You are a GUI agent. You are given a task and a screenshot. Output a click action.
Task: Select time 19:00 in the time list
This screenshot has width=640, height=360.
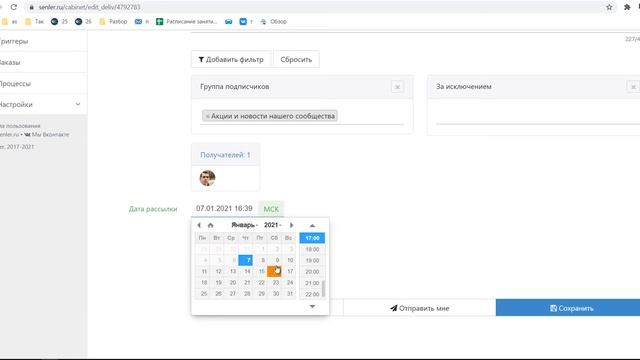pos(312,260)
